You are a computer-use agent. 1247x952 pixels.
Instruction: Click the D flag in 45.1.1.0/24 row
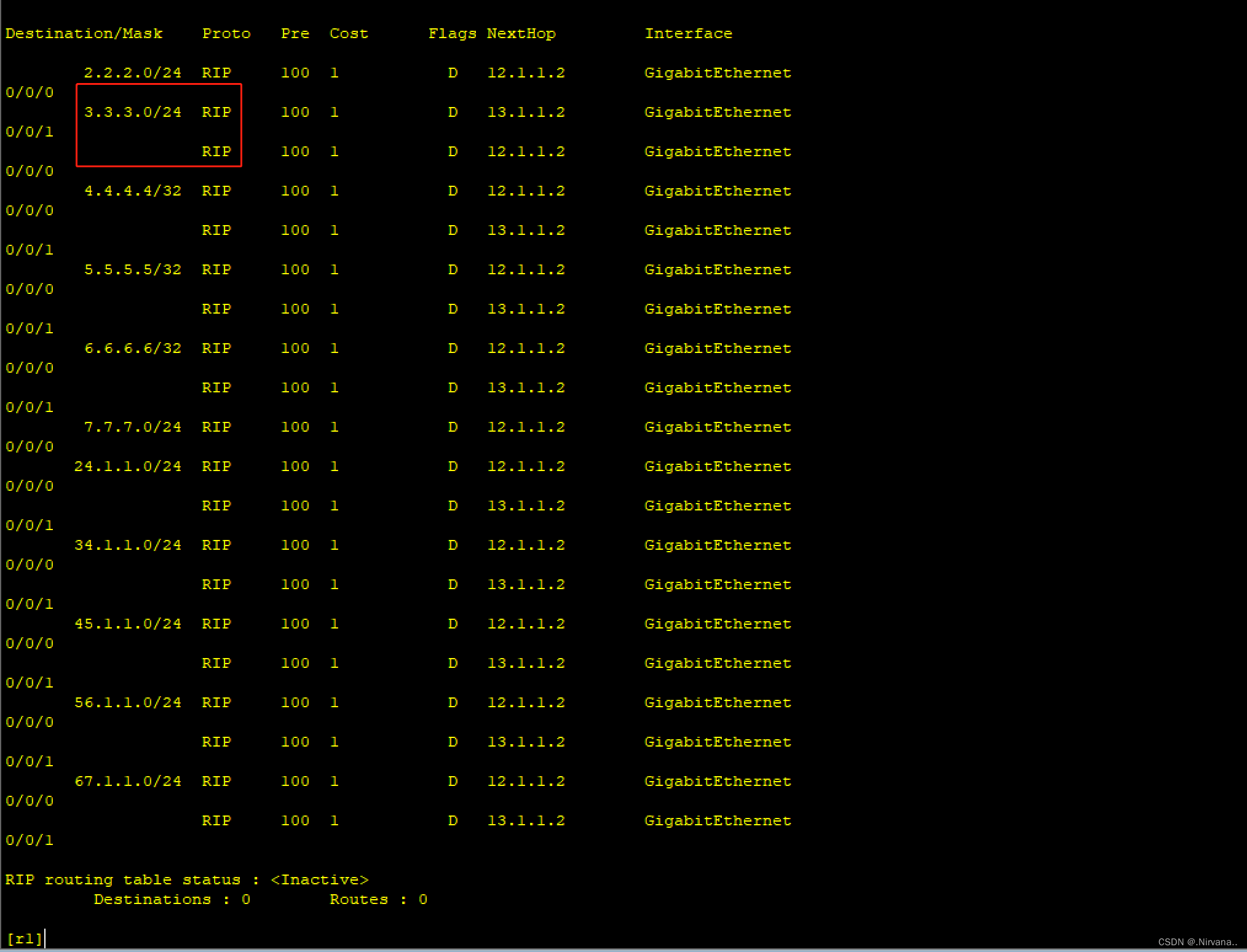point(453,624)
